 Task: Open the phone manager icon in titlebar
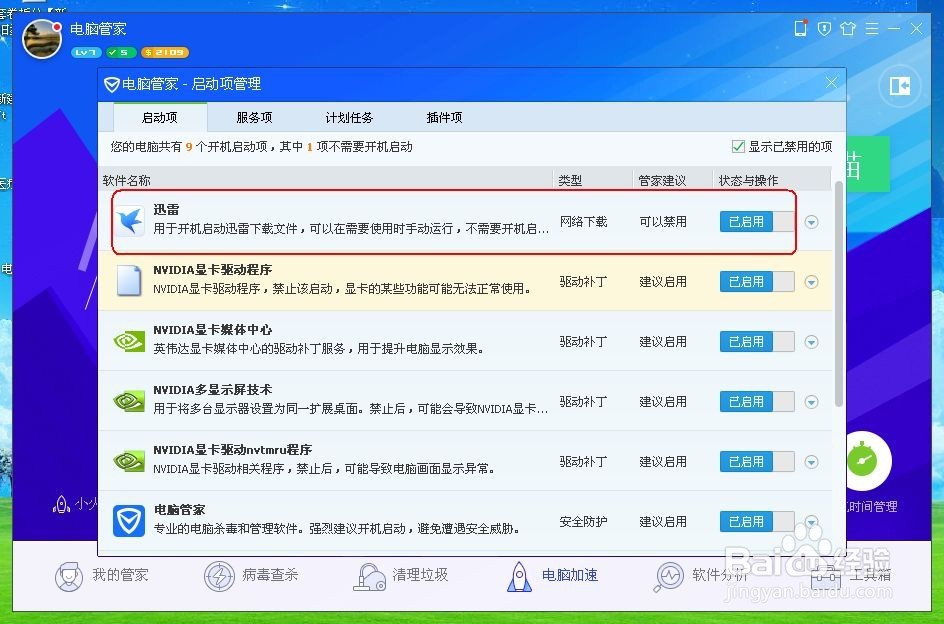tap(800, 29)
